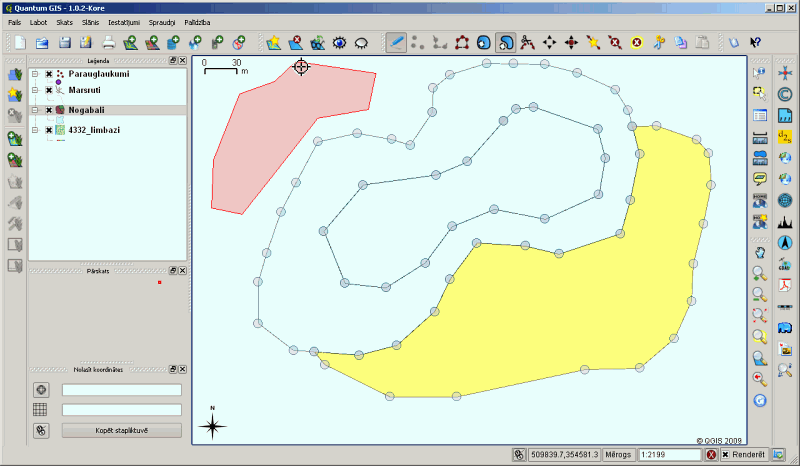Undock the Pārskats panel
The image size is (800, 466).
(x=173, y=271)
